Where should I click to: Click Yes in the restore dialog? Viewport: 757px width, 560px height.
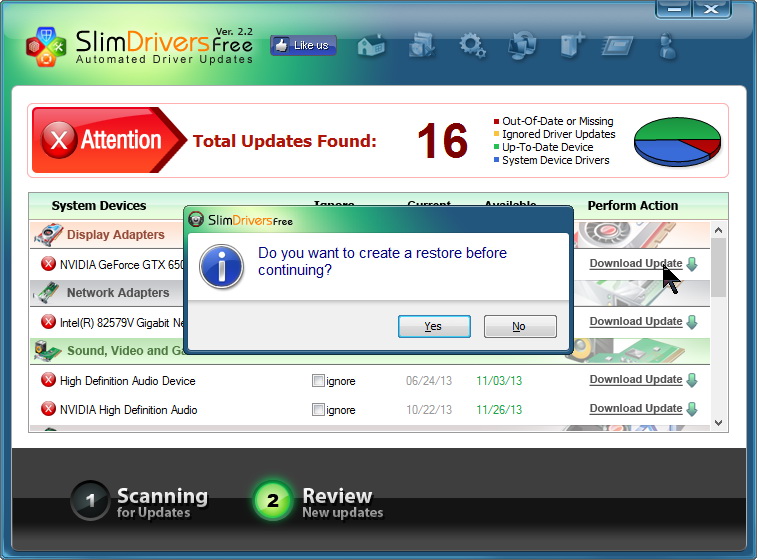tap(434, 326)
